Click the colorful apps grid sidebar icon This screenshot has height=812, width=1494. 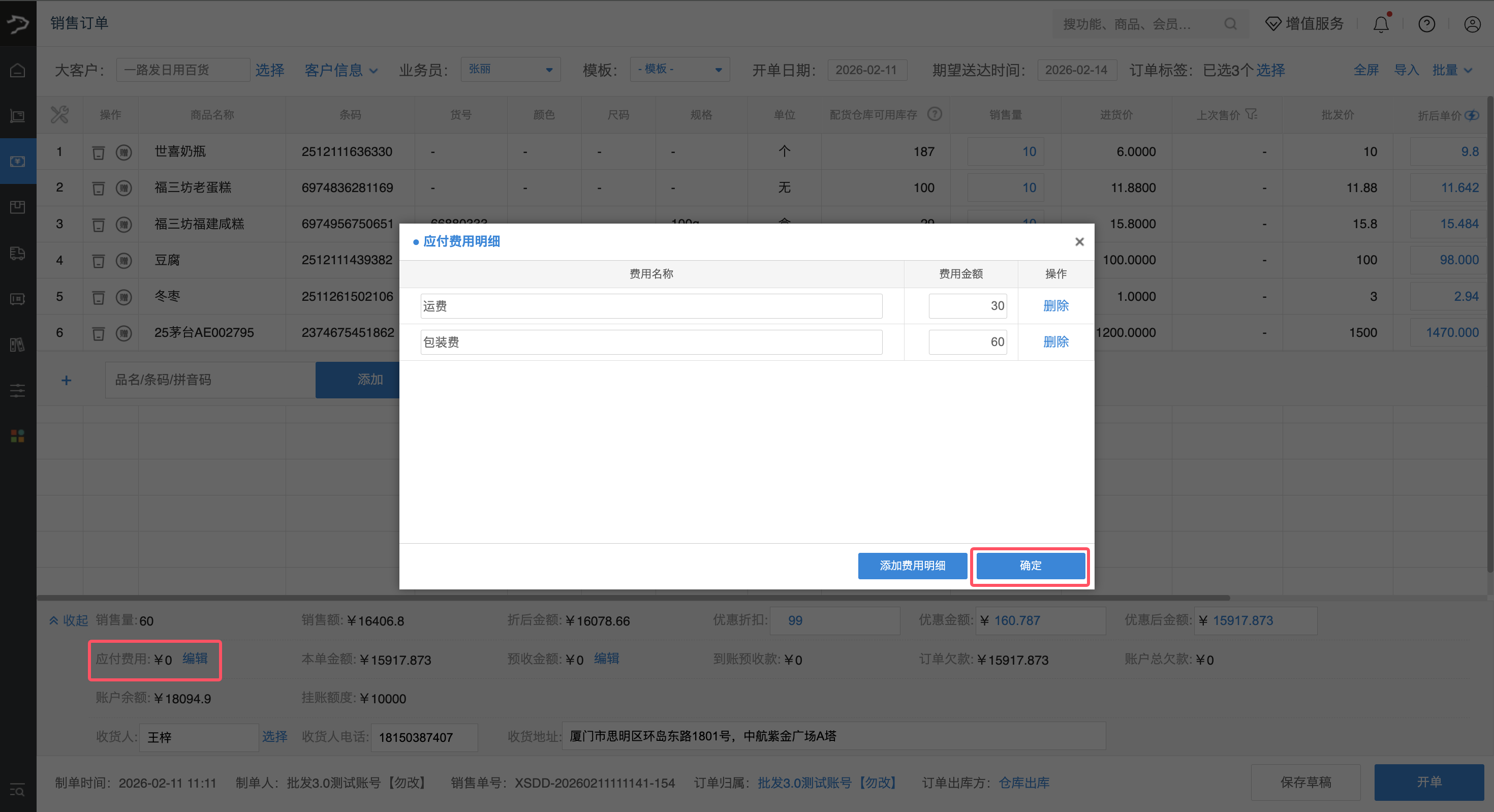(17, 436)
